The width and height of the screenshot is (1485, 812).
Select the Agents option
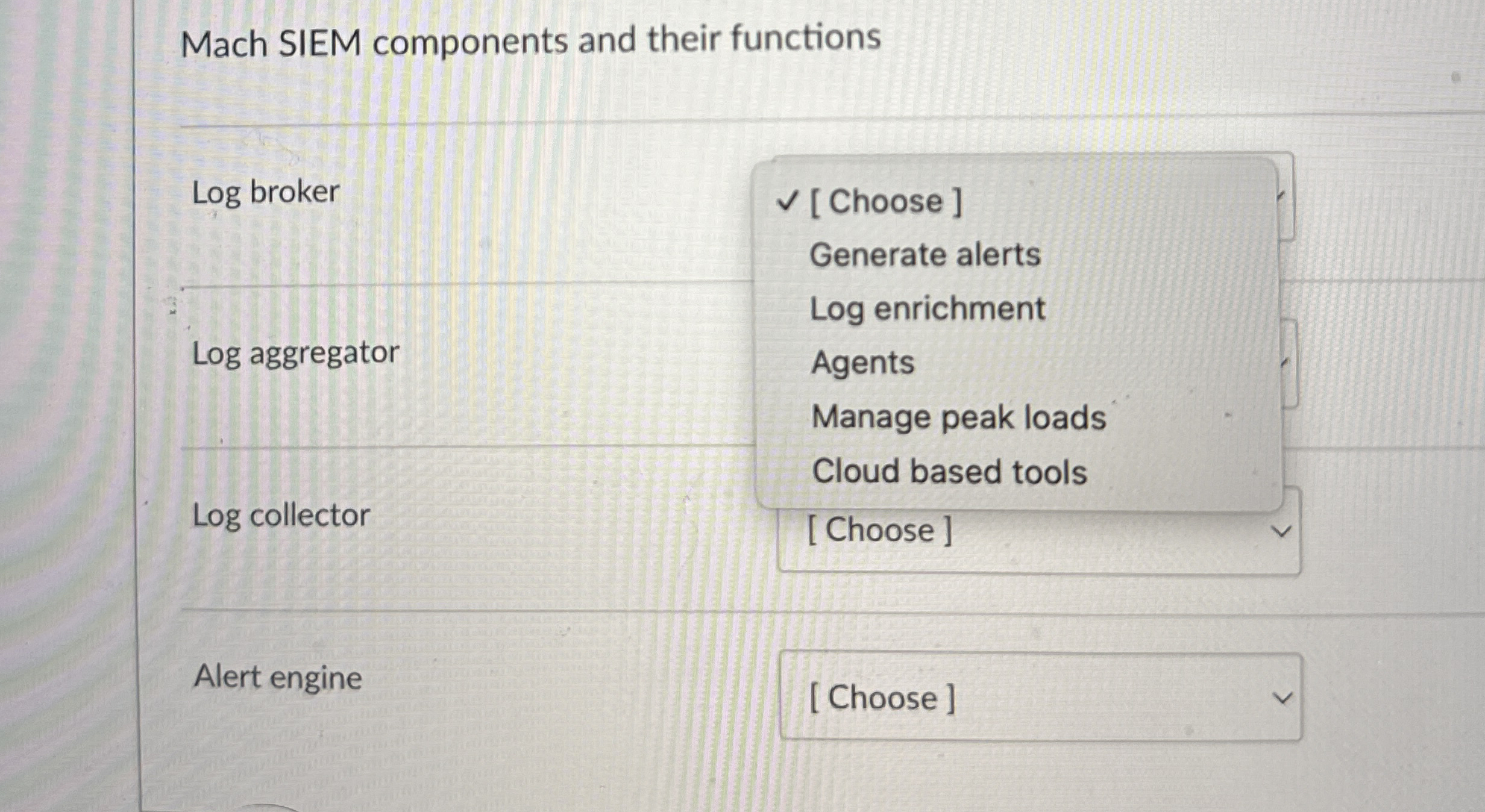tap(862, 363)
